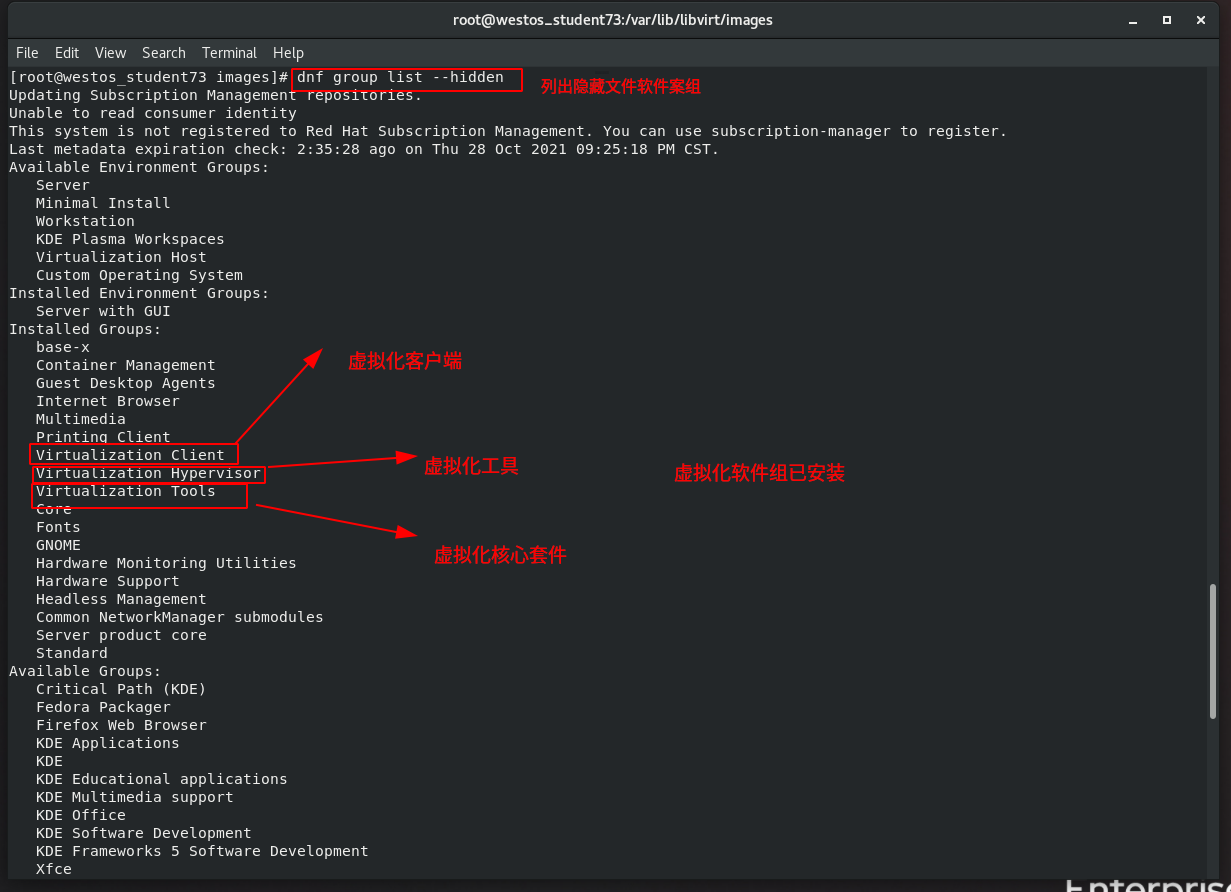Click the 'Multimedia' group line

81,419
